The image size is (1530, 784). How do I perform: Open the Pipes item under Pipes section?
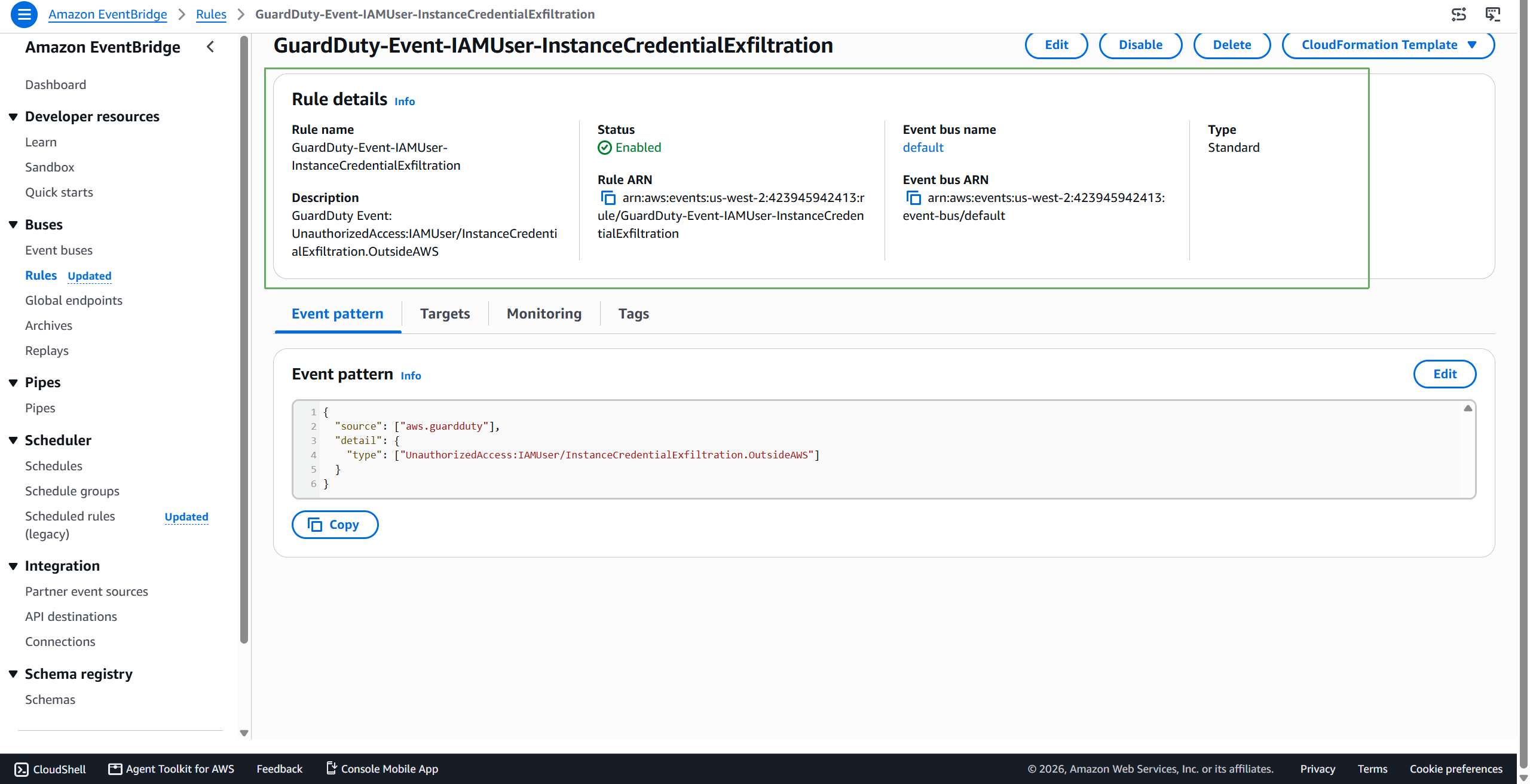40,408
